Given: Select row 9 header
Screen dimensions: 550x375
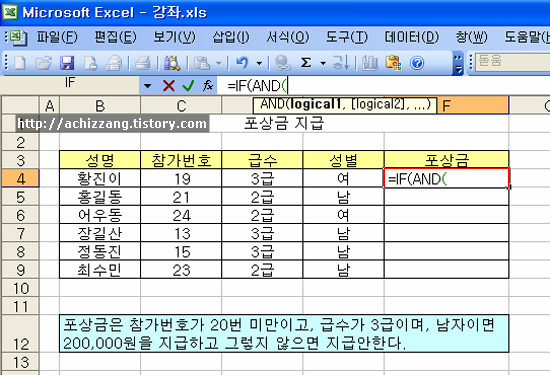Looking at the screenshot, I should [x=20, y=270].
